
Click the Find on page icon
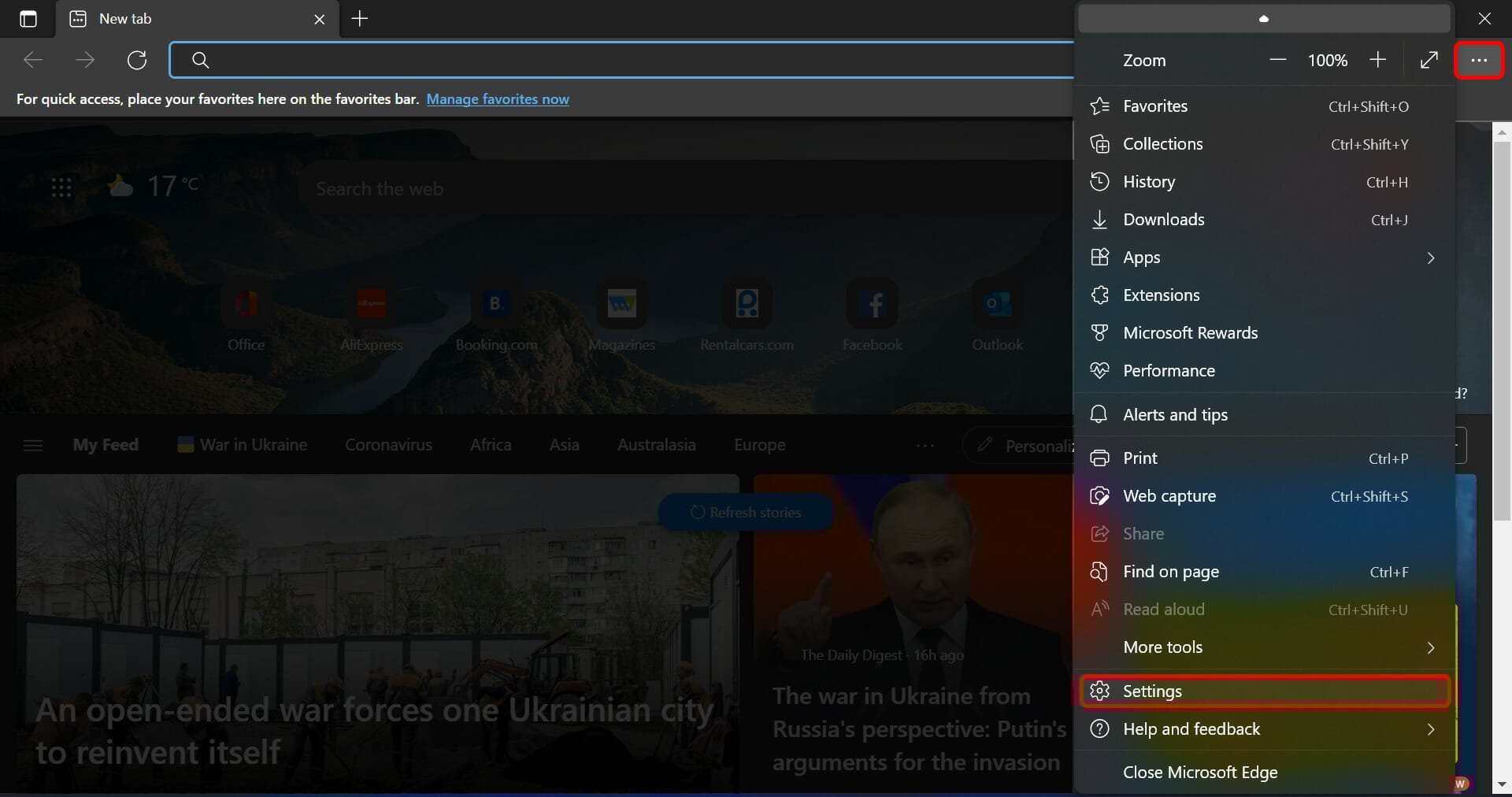(x=1099, y=572)
